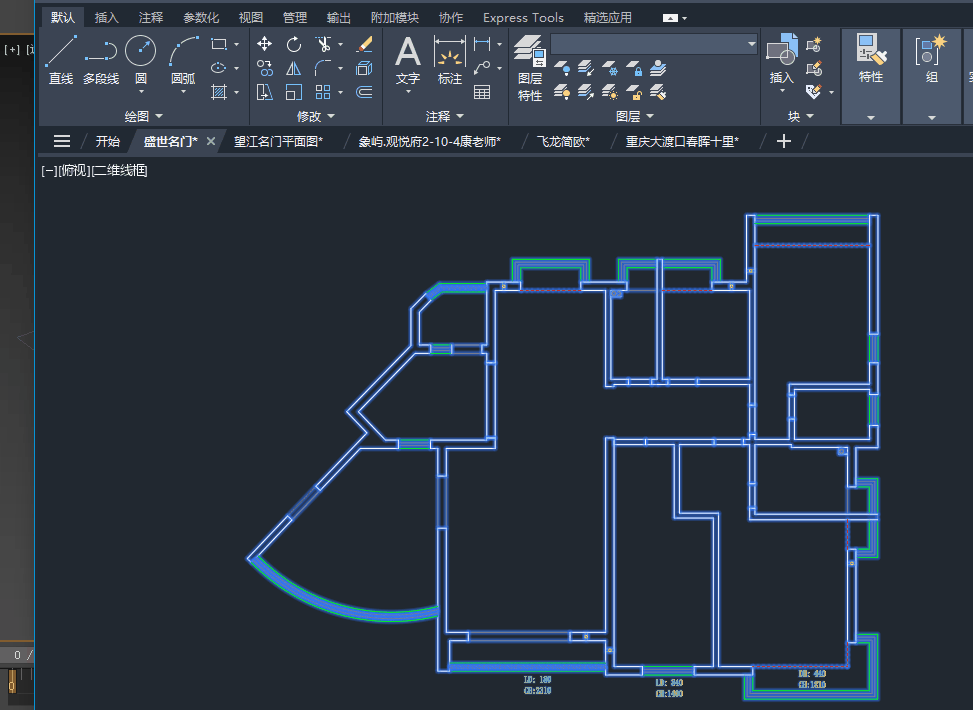Close the 盛世名门 drawing tab
The image size is (973, 710).
coord(211,142)
